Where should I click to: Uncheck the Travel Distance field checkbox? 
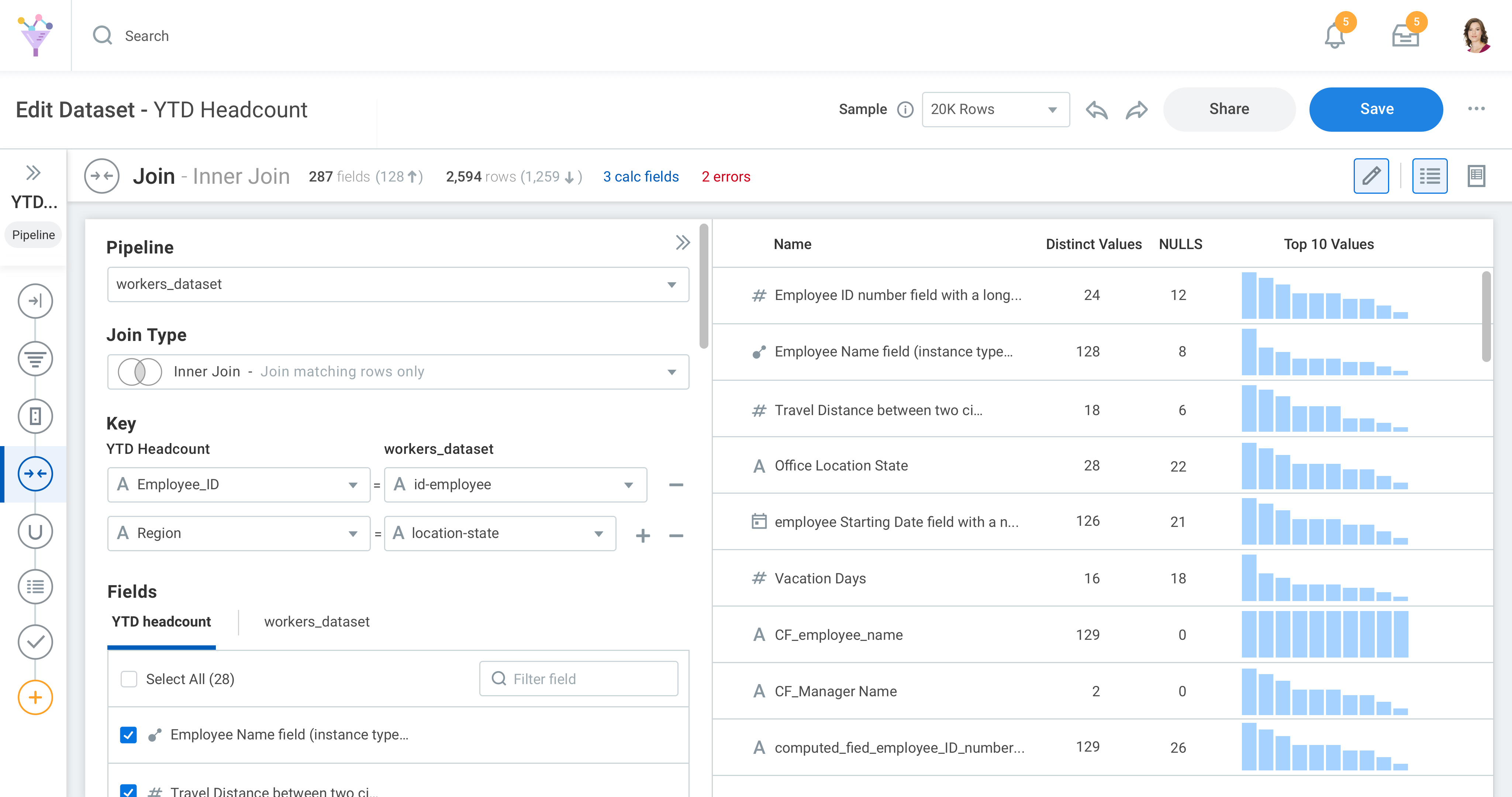[x=128, y=791]
